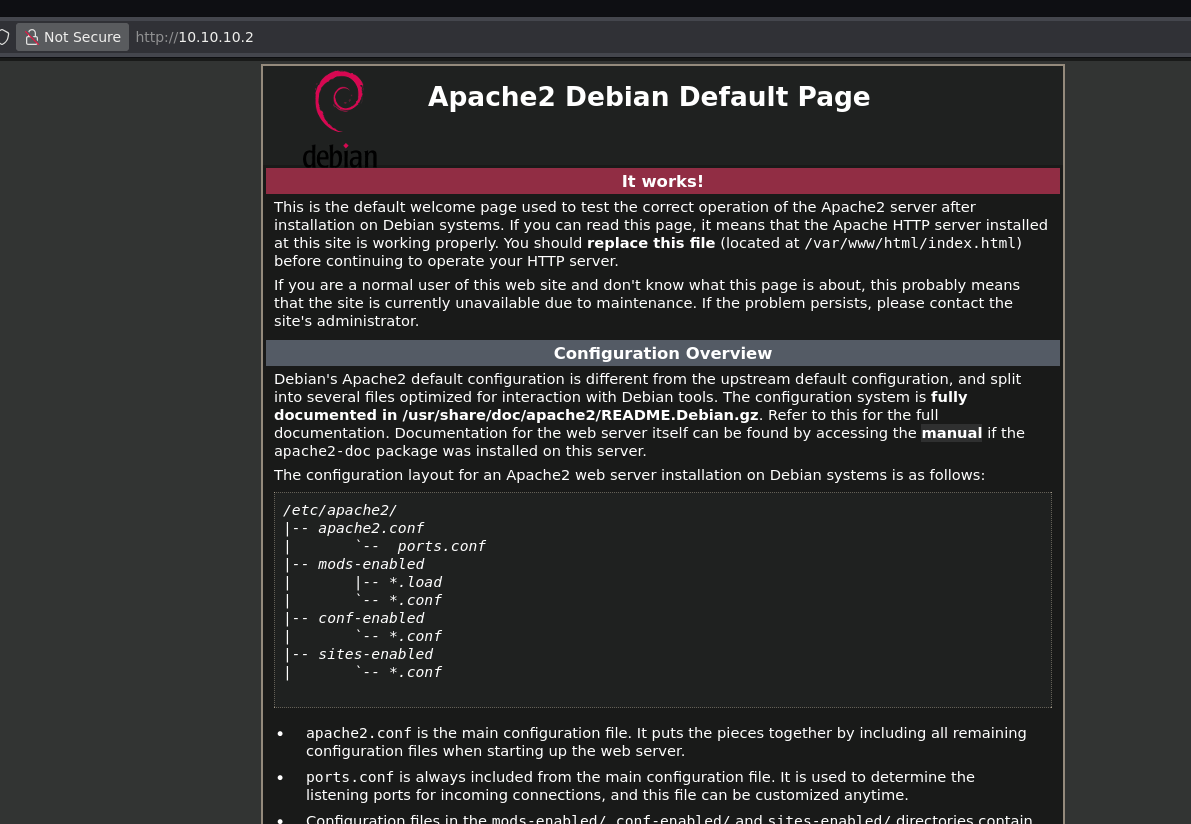This screenshot has height=824, width=1191.
Task: Click the dark title bar above the toolbar
Action: point(595,8)
